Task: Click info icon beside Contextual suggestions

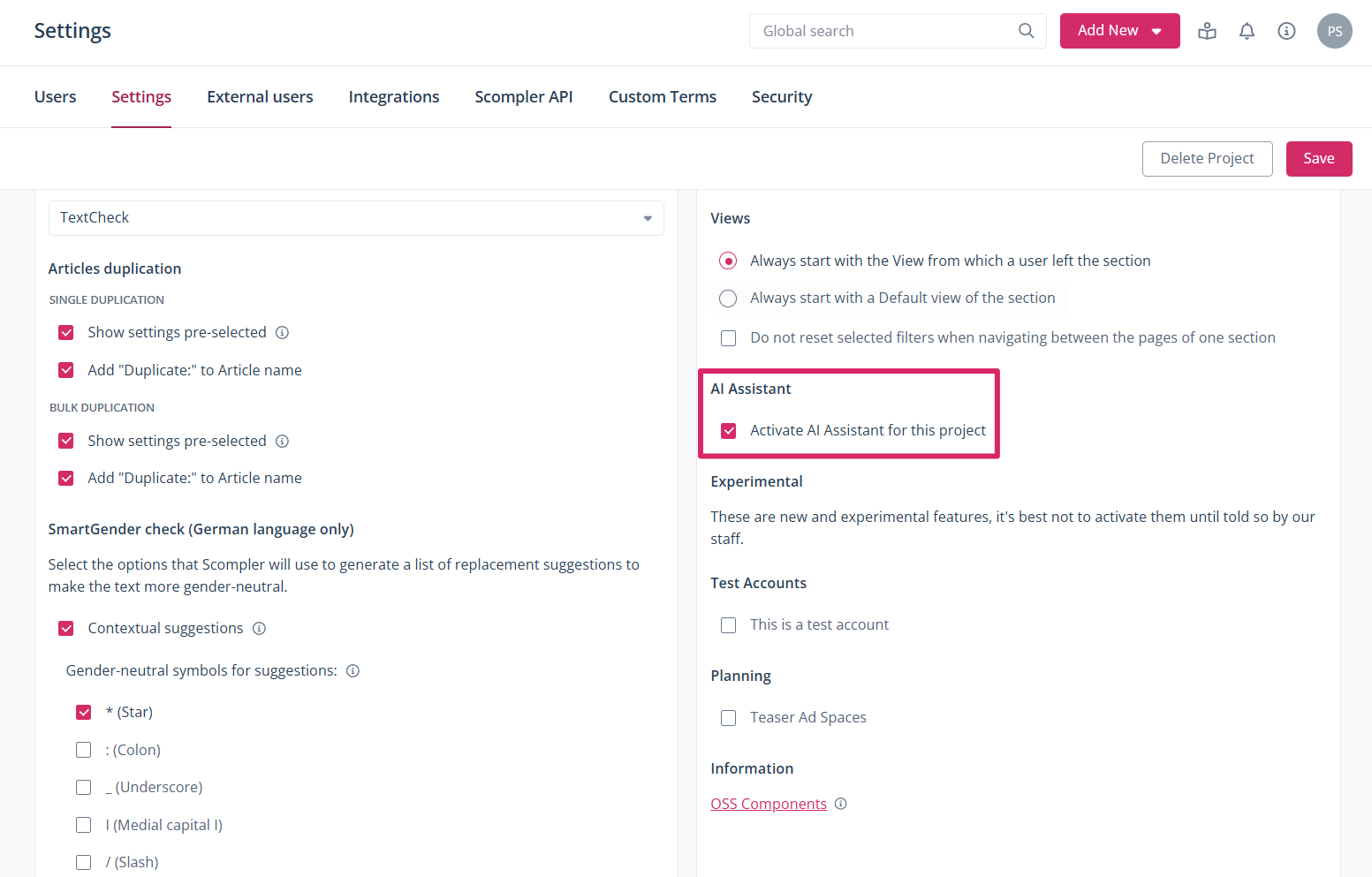Action: tap(259, 629)
